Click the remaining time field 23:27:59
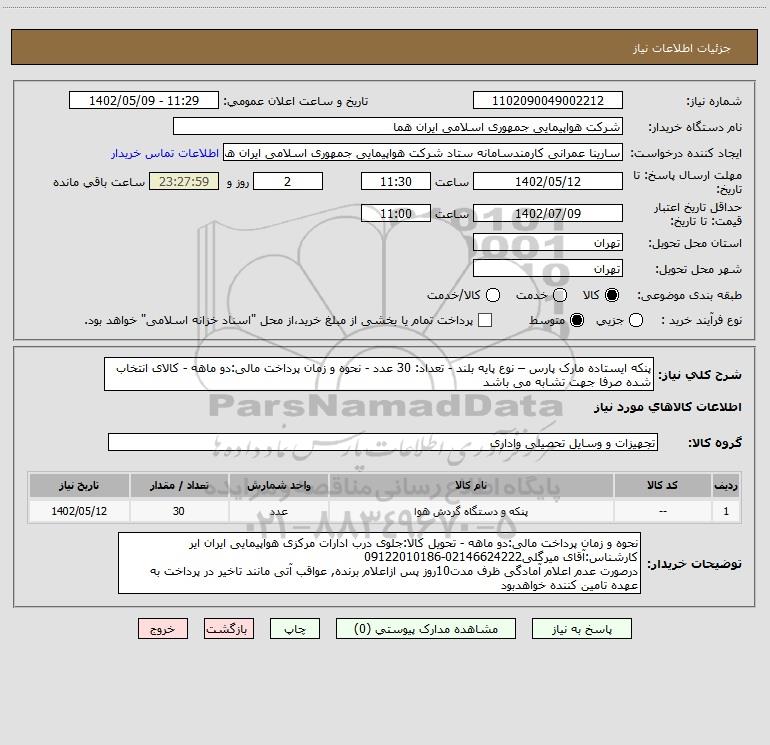The width and height of the screenshot is (770, 745). [184, 182]
